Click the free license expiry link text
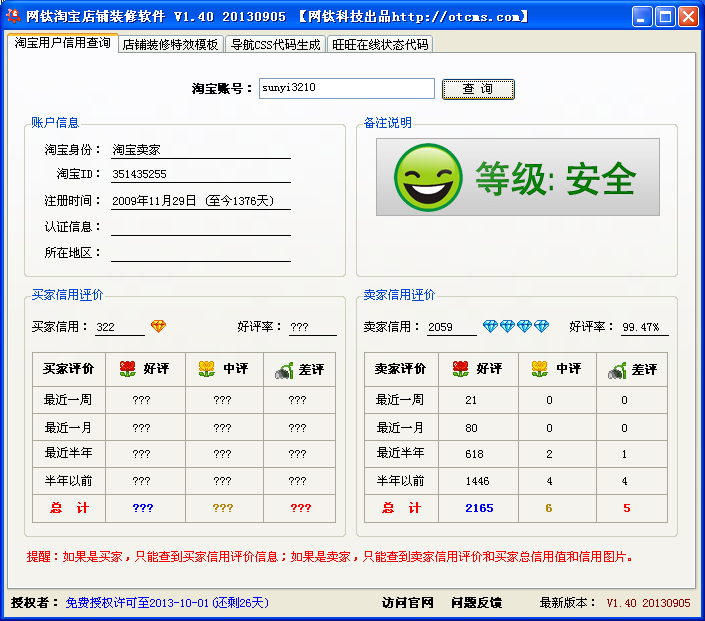705x621 pixels. point(166,603)
